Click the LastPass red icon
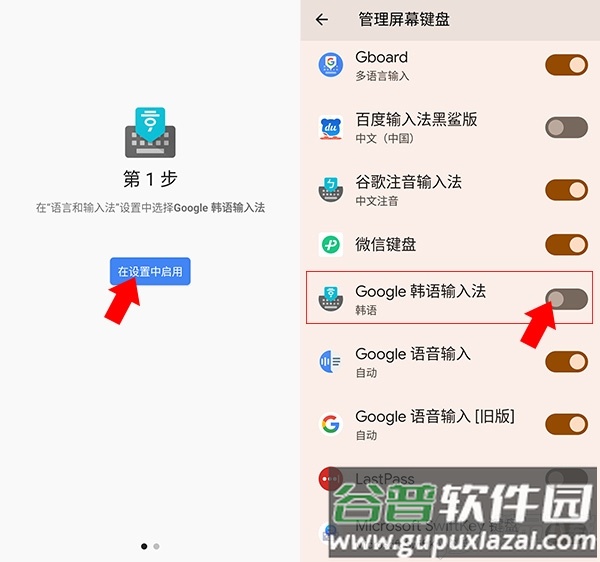This screenshot has width=600, height=562. pyautogui.click(x=330, y=479)
